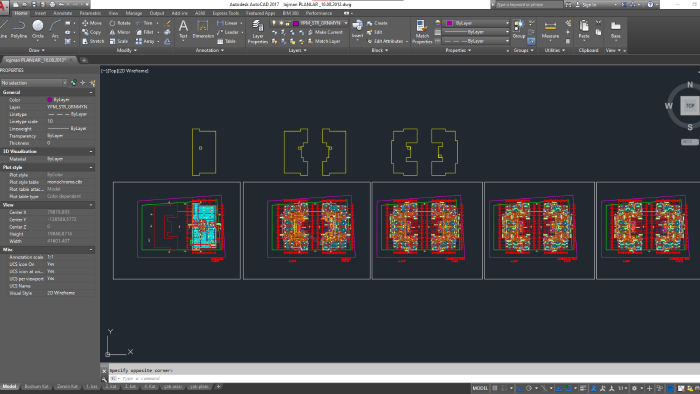Click Match Properties tool
Viewport: 700px width, 394px height.
(422, 31)
